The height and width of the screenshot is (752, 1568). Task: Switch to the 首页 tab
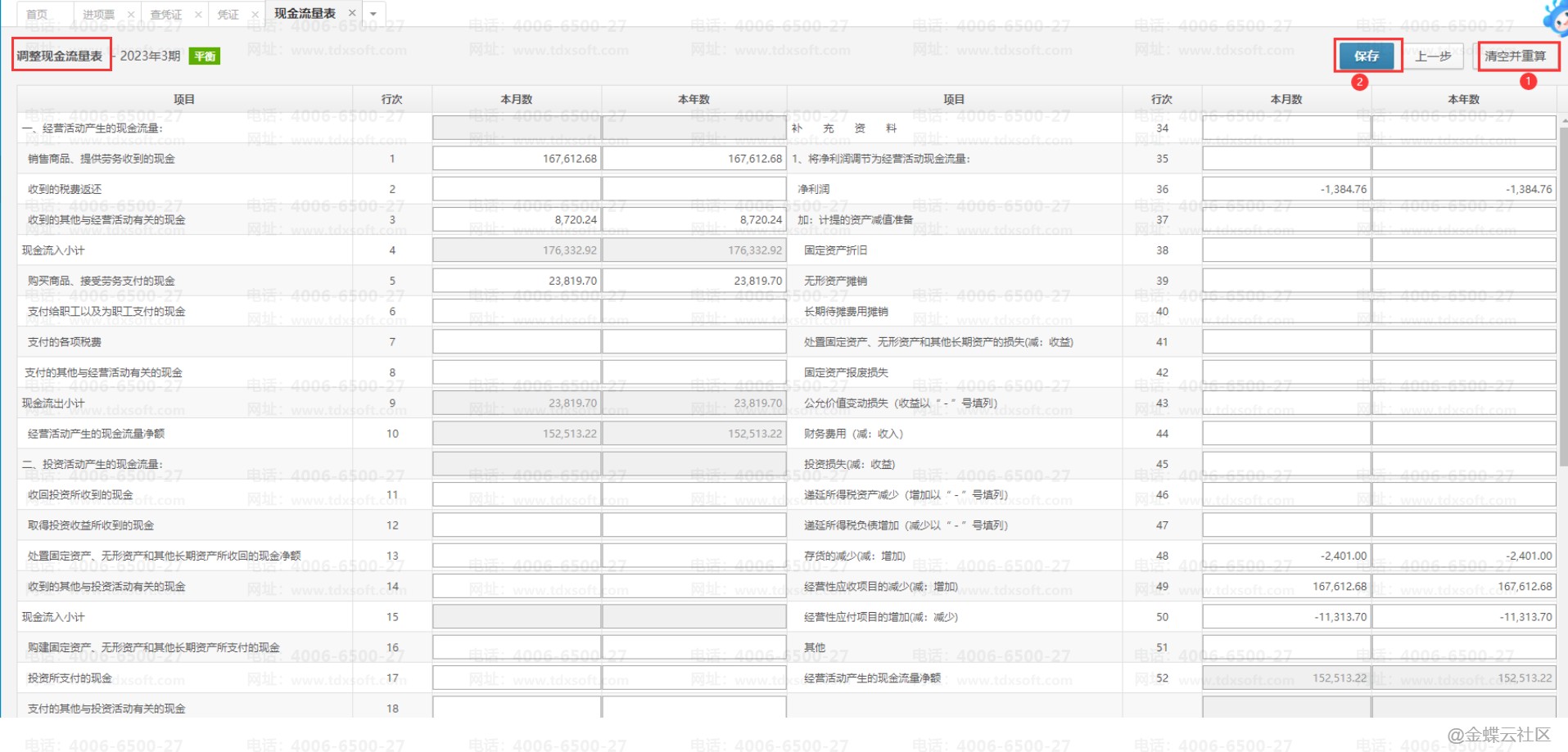[x=37, y=15]
